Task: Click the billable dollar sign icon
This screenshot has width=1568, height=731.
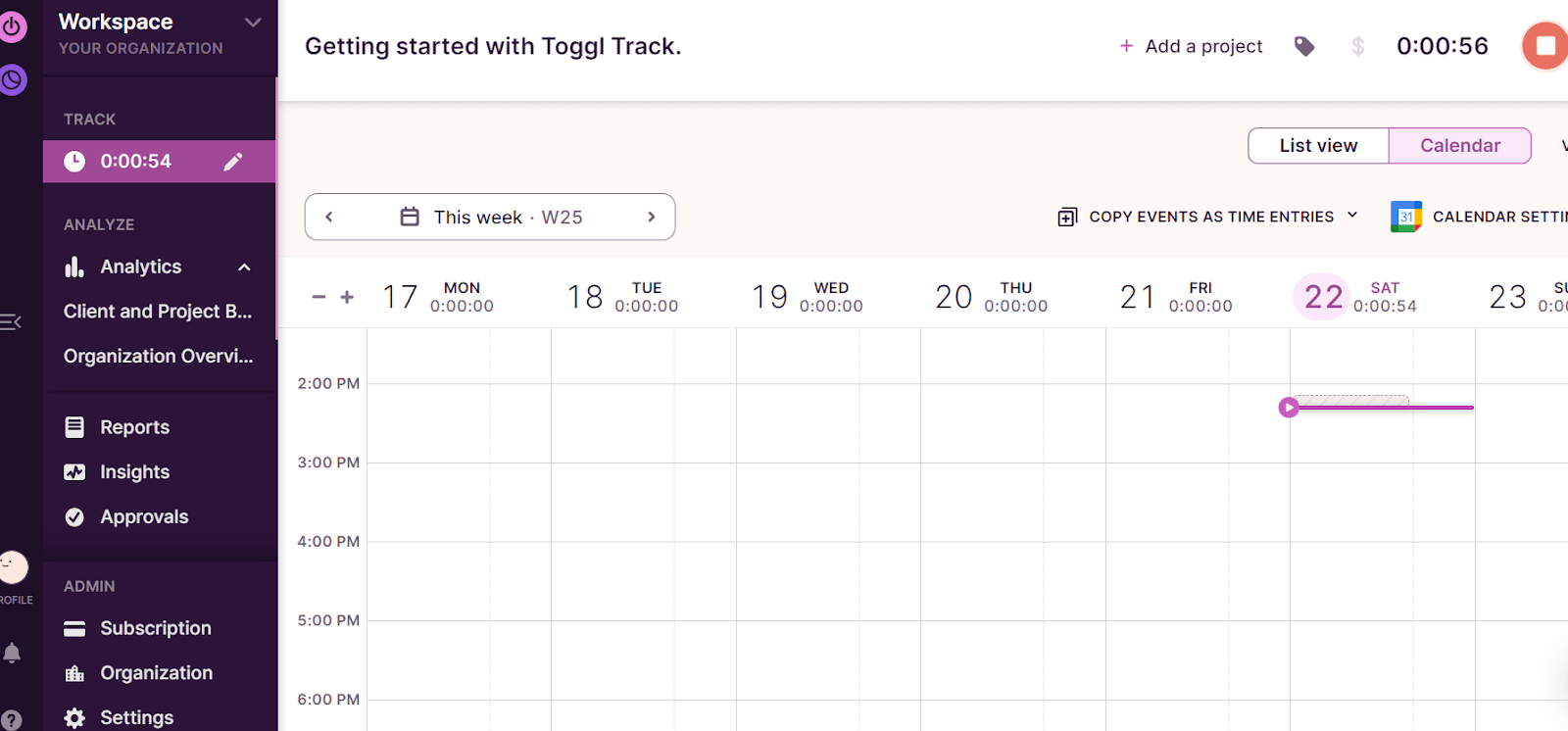Action: tap(1357, 45)
